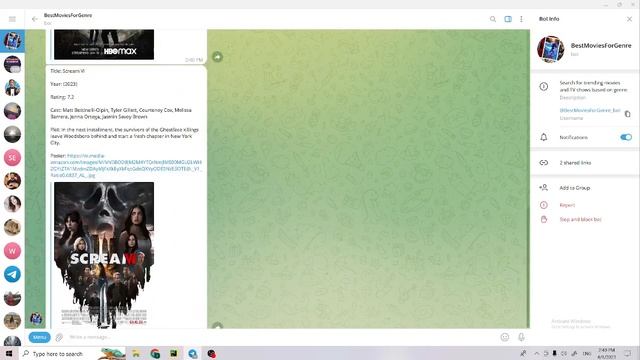Image resolution: width=640 pixels, height=360 pixels.
Task: Open the 2 shared links entry
Action: point(584,162)
